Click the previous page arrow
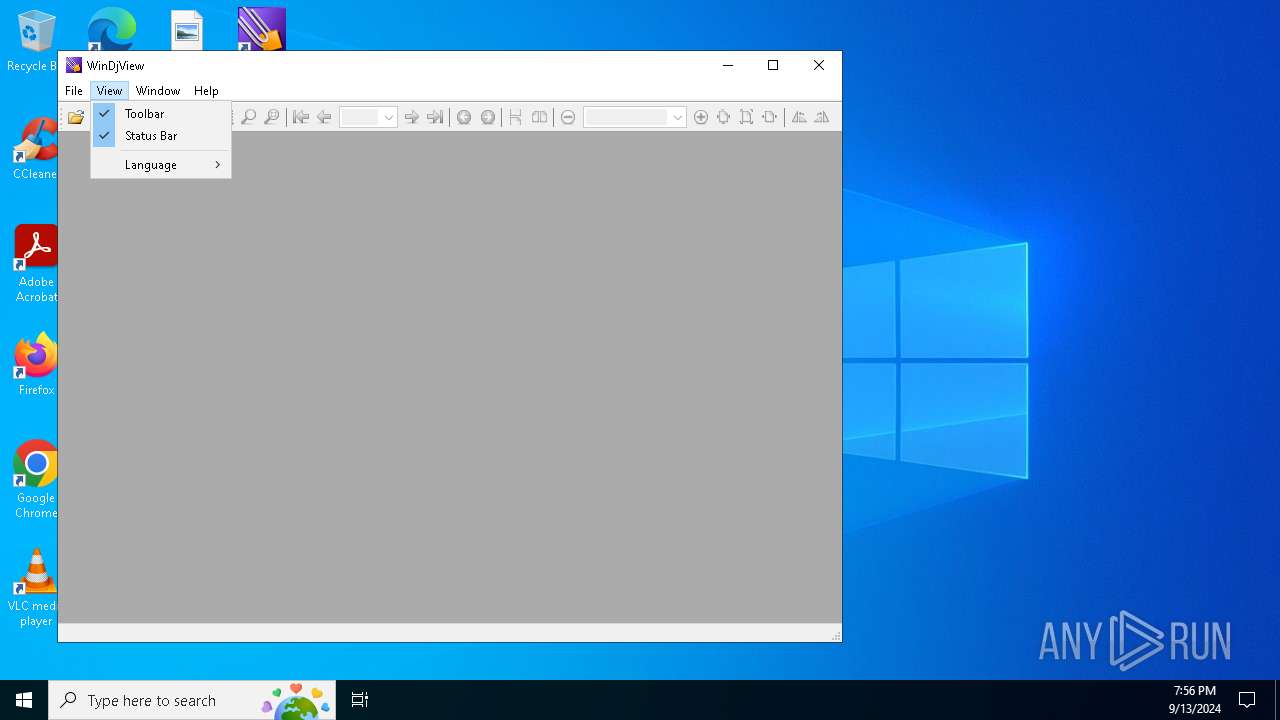The width and height of the screenshot is (1280, 720). coord(324,117)
